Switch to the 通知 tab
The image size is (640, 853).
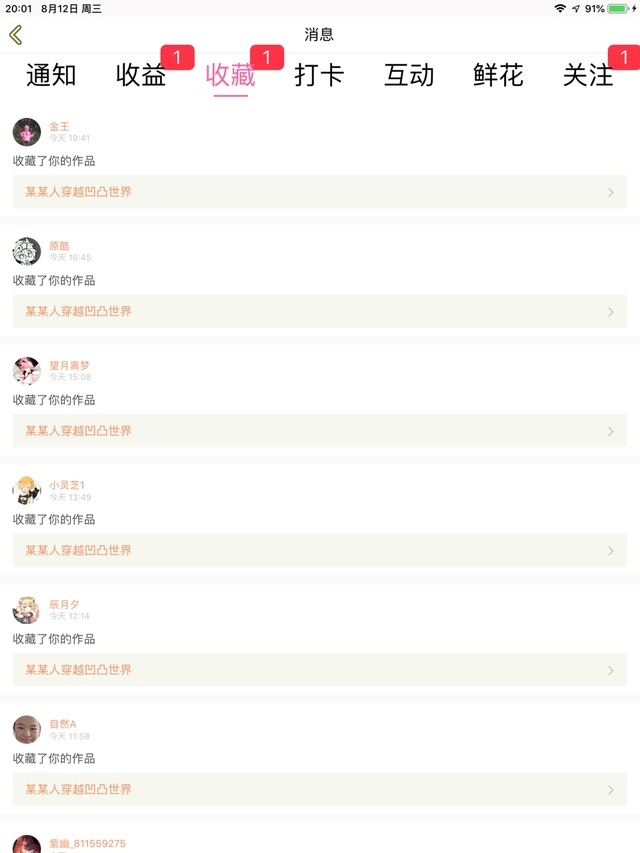pyautogui.click(x=51, y=75)
